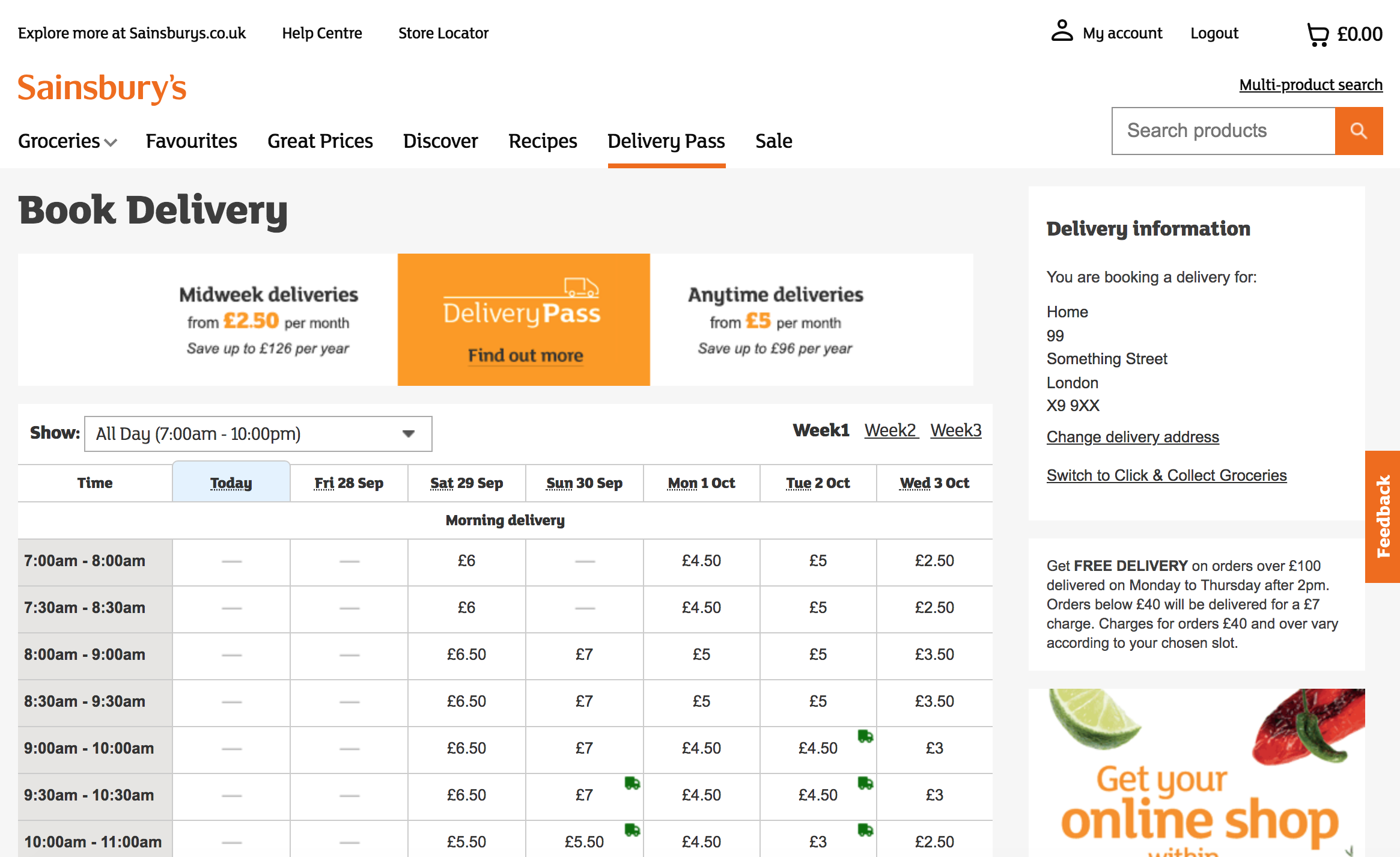Select the Fri 28 Sep column header
1400x857 pixels.
[x=349, y=483]
